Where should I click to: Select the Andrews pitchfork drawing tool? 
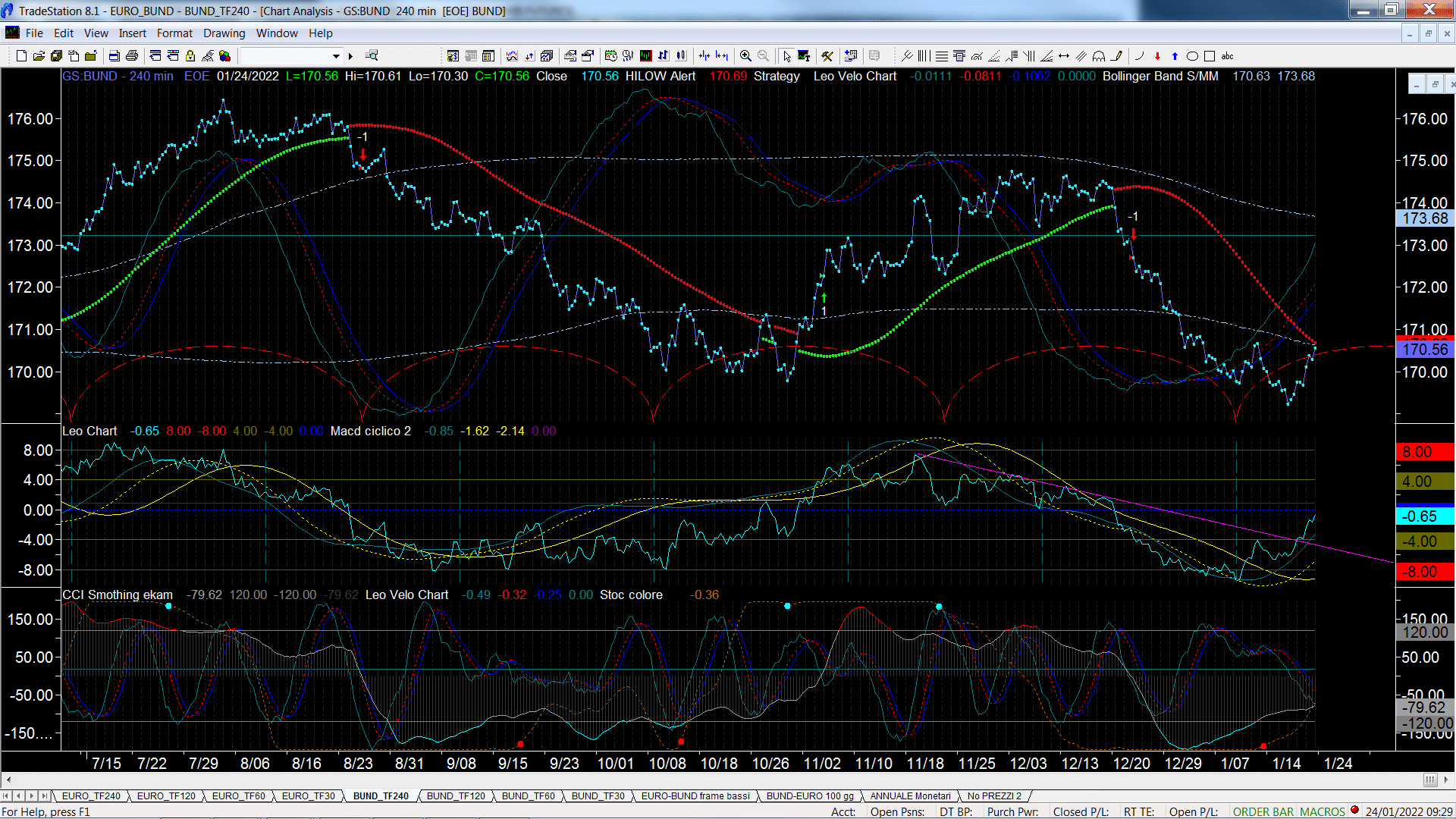(908, 56)
